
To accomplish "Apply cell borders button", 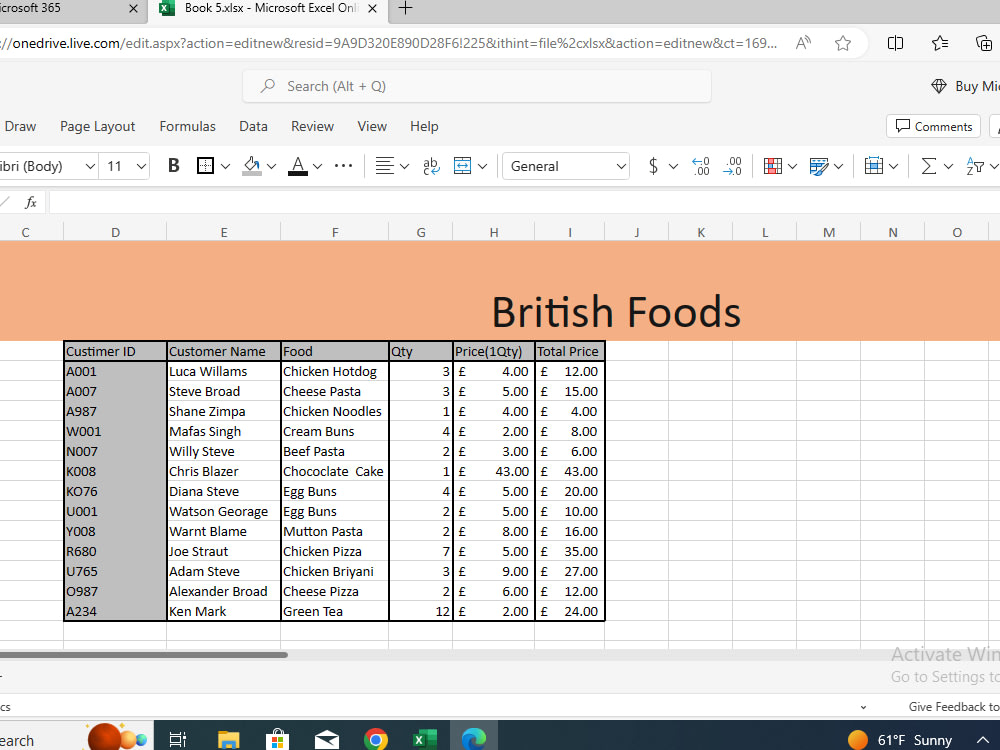I will (x=205, y=166).
